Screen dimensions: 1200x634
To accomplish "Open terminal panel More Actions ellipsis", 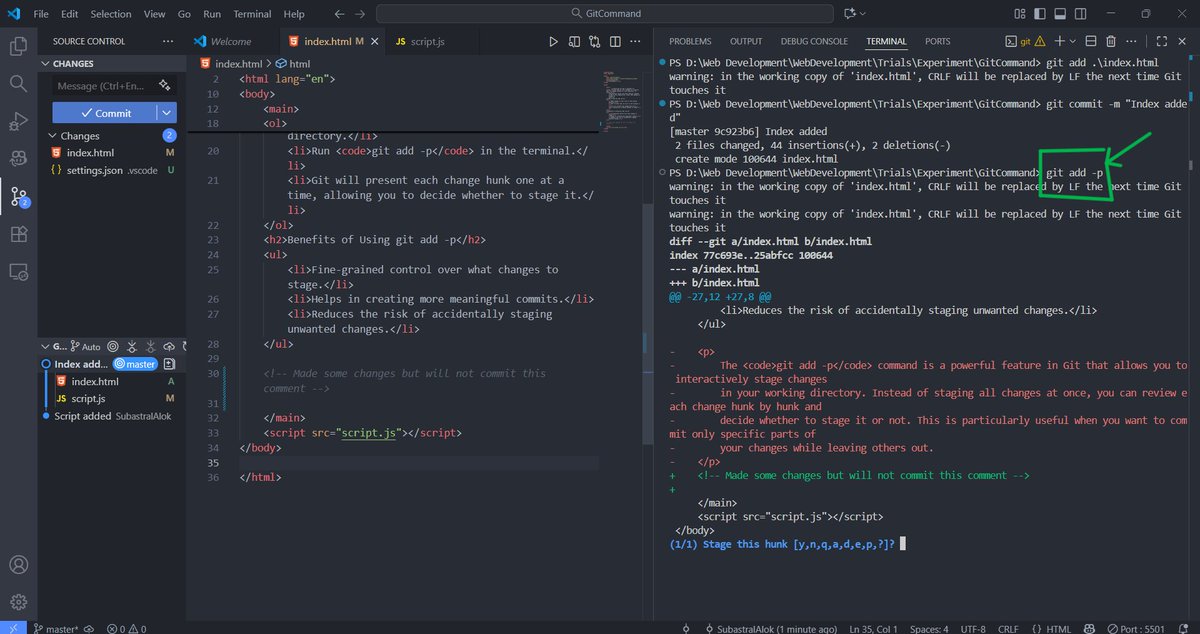I will point(1132,41).
